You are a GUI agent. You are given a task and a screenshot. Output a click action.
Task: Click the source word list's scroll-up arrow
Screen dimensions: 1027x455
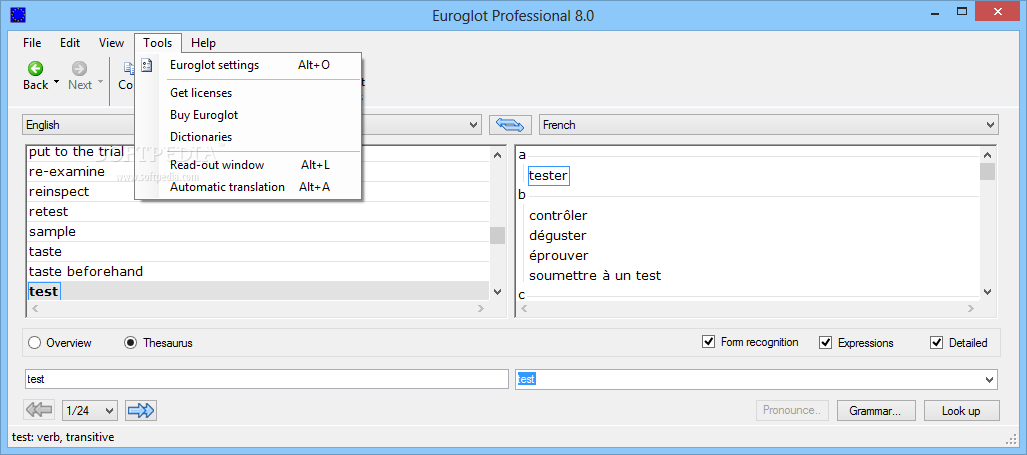click(497, 155)
